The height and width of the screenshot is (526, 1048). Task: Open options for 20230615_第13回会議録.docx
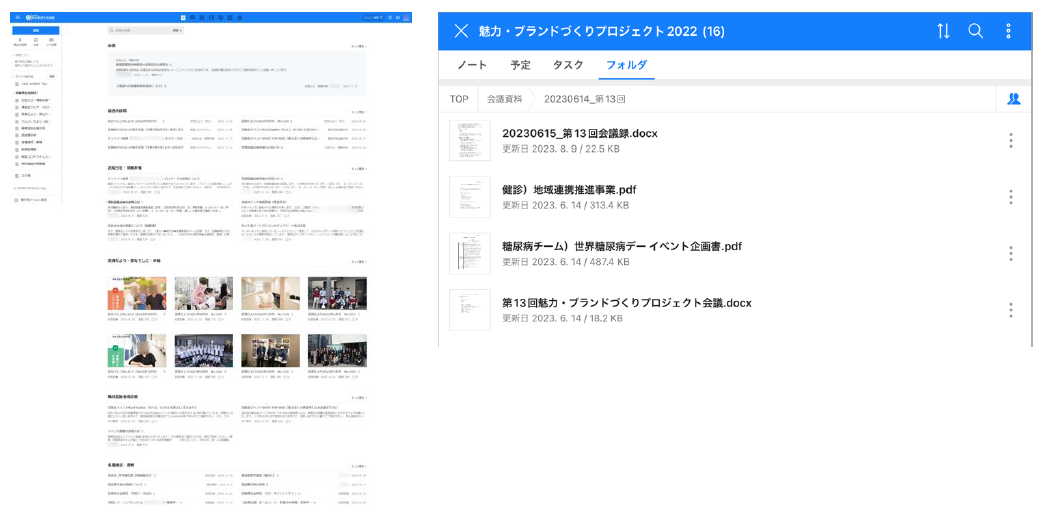pos(1011,141)
